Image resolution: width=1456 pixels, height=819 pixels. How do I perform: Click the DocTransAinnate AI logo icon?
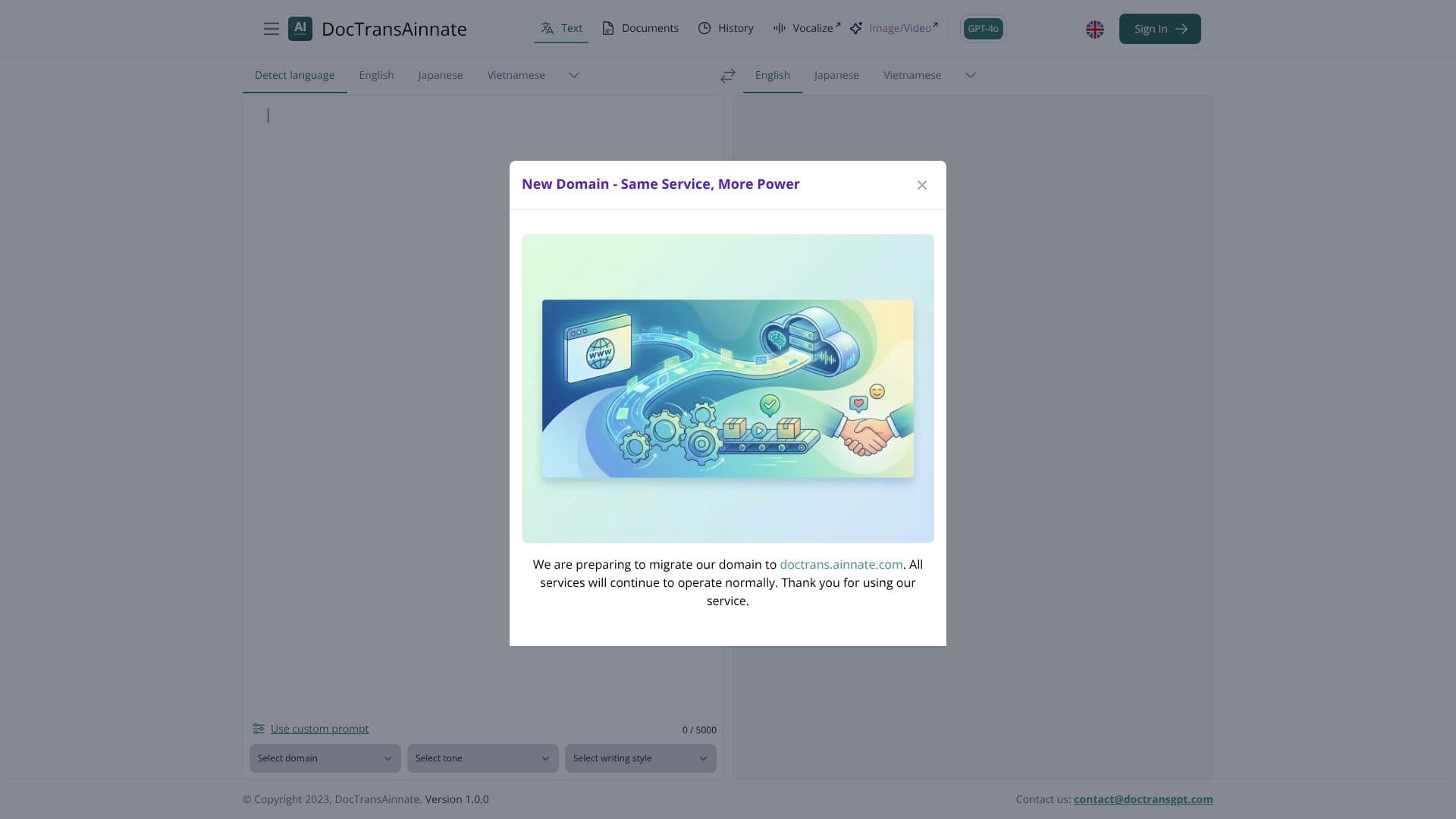pos(300,29)
